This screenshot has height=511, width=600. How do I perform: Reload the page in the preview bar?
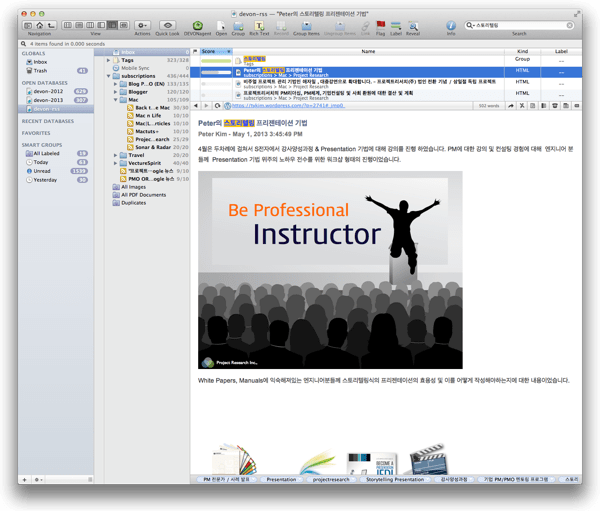pos(218,105)
